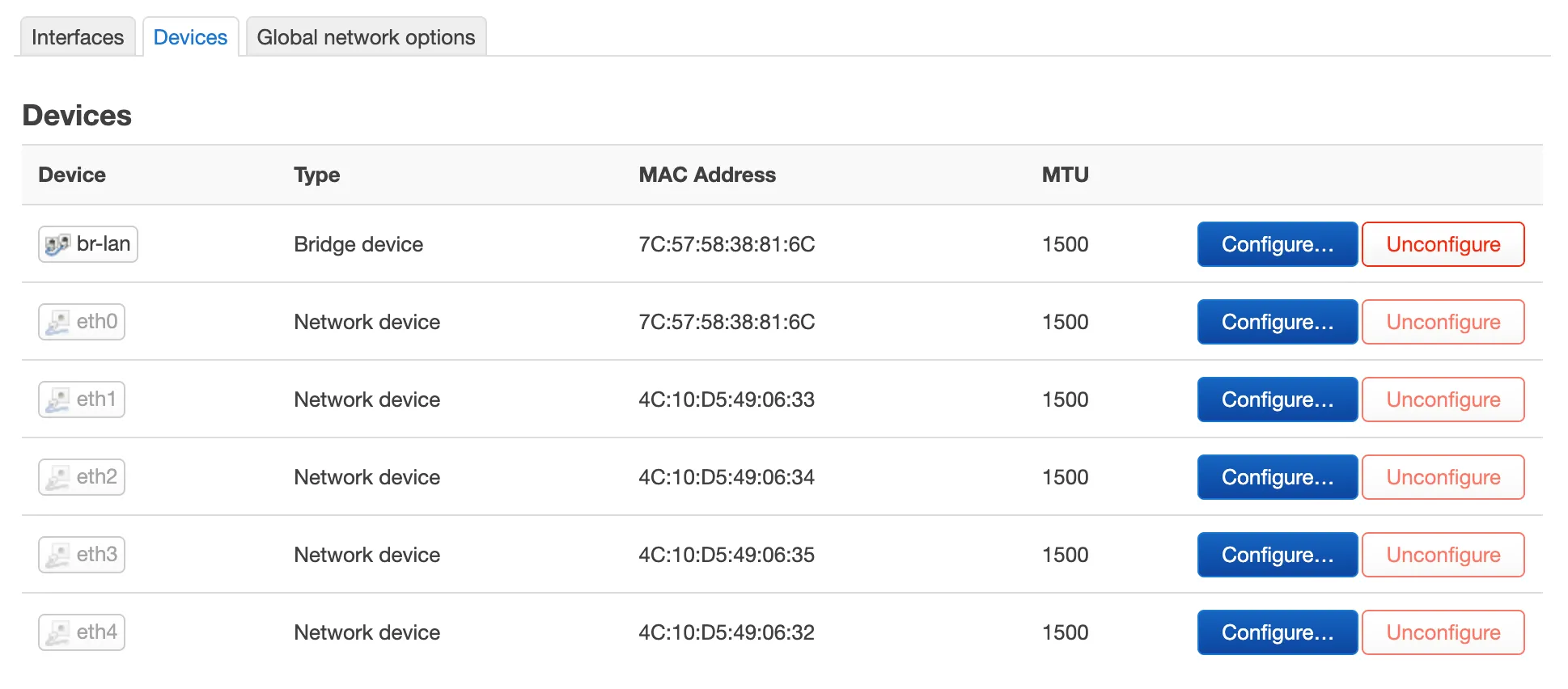Image resolution: width=1568 pixels, height=689 pixels.
Task: Switch to the Interfaces tab
Action: tap(78, 37)
